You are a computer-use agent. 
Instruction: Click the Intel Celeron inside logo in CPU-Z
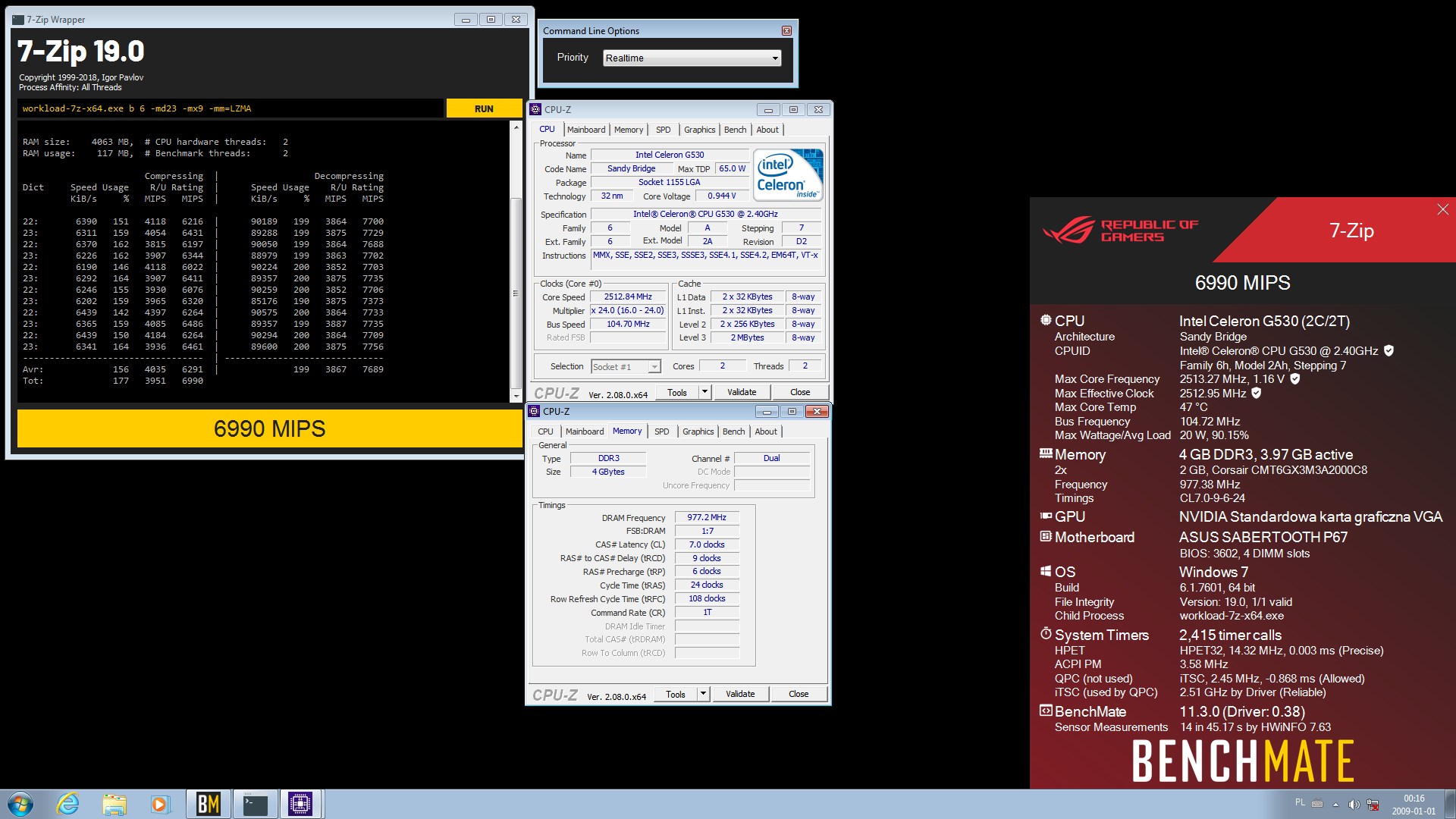(788, 175)
